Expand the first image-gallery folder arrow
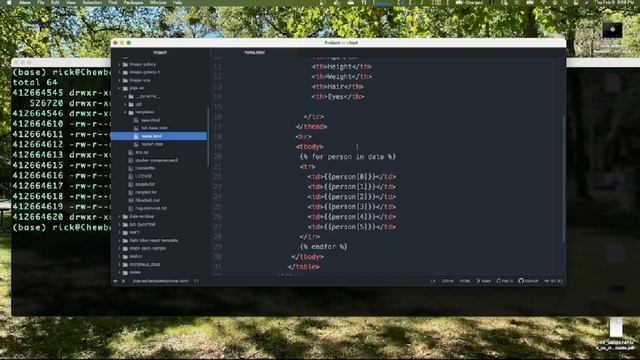The height and width of the screenshot is (360, 640). (120, 64)
